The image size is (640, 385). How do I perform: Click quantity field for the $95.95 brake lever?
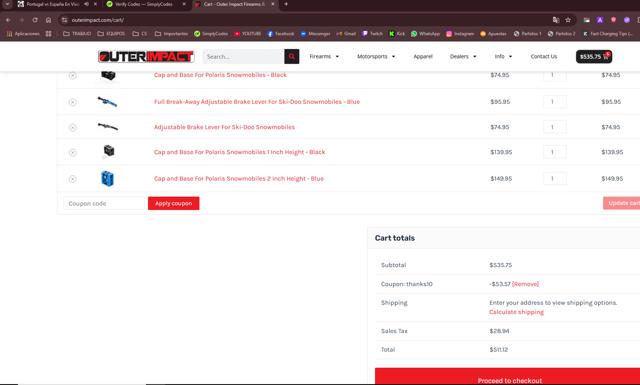[554, 102]
